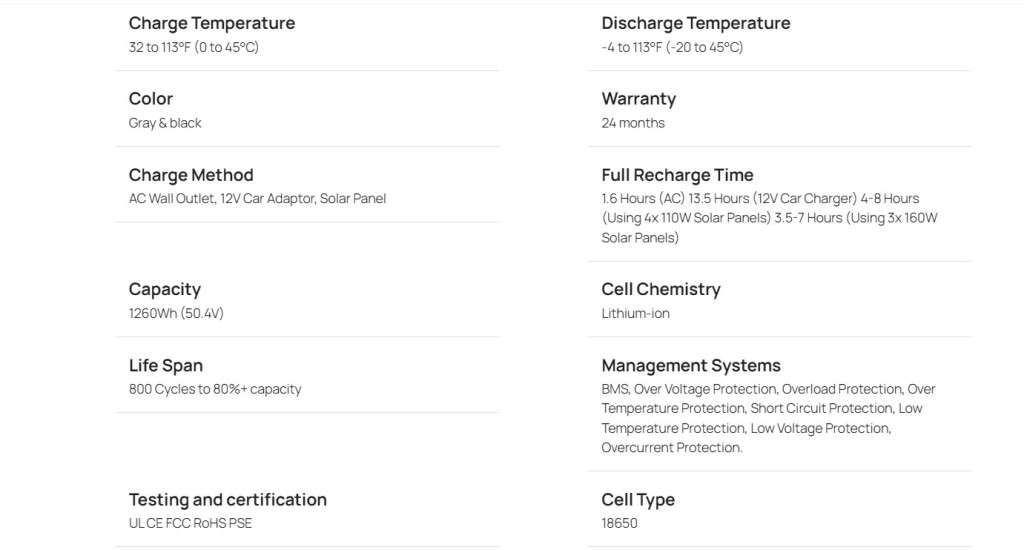Click the Capacity heading
This screenshot has width=1024, height=550.
click(x=165, y=289)
